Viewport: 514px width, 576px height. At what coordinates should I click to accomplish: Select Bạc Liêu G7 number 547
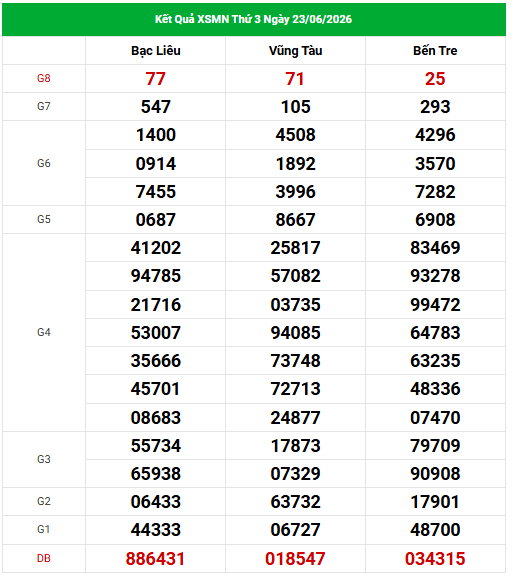click(157, 107)
